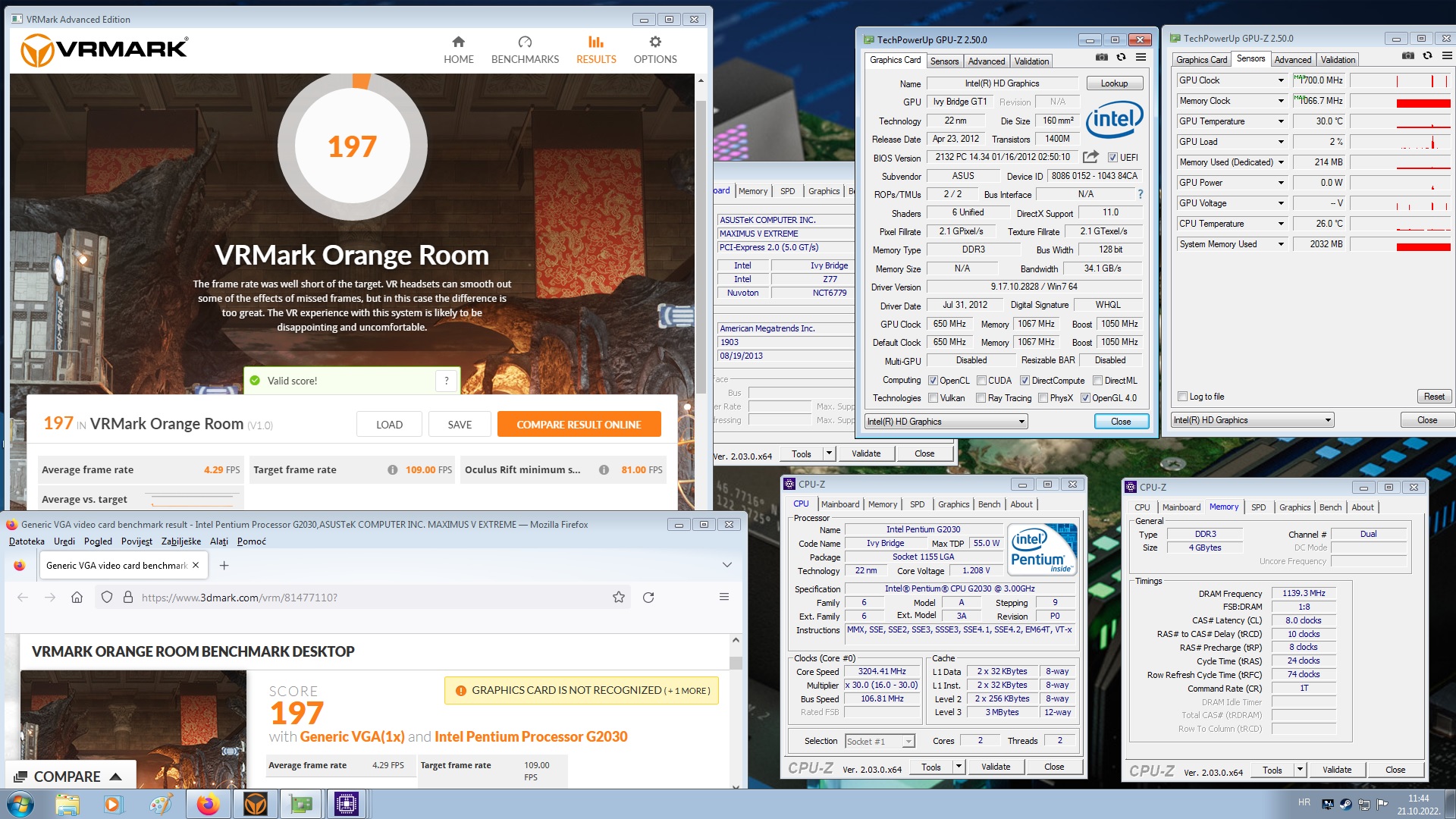
Task: Click tracking protection shield icon in Firefox
Action: click(x=107, y=598)
